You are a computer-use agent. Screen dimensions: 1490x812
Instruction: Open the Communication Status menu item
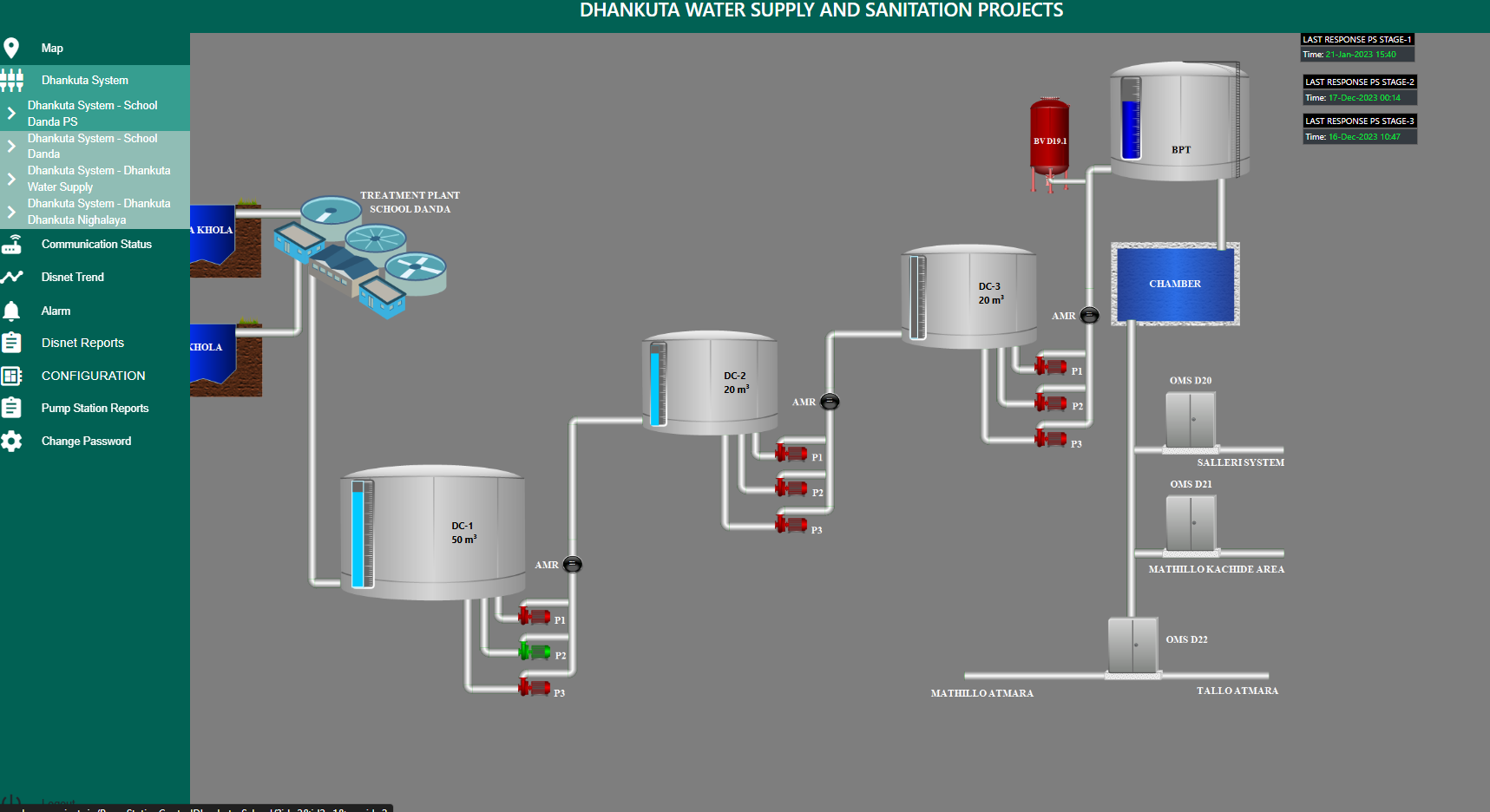(96, 245)
